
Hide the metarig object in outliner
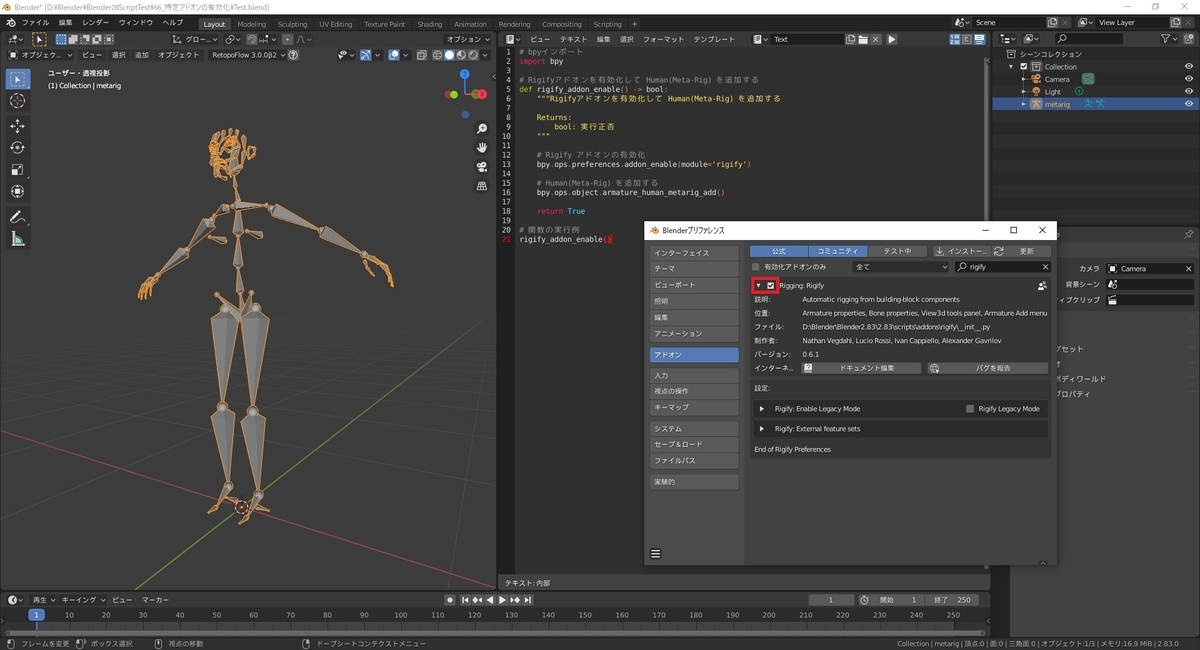click(x=1189, y=104)
